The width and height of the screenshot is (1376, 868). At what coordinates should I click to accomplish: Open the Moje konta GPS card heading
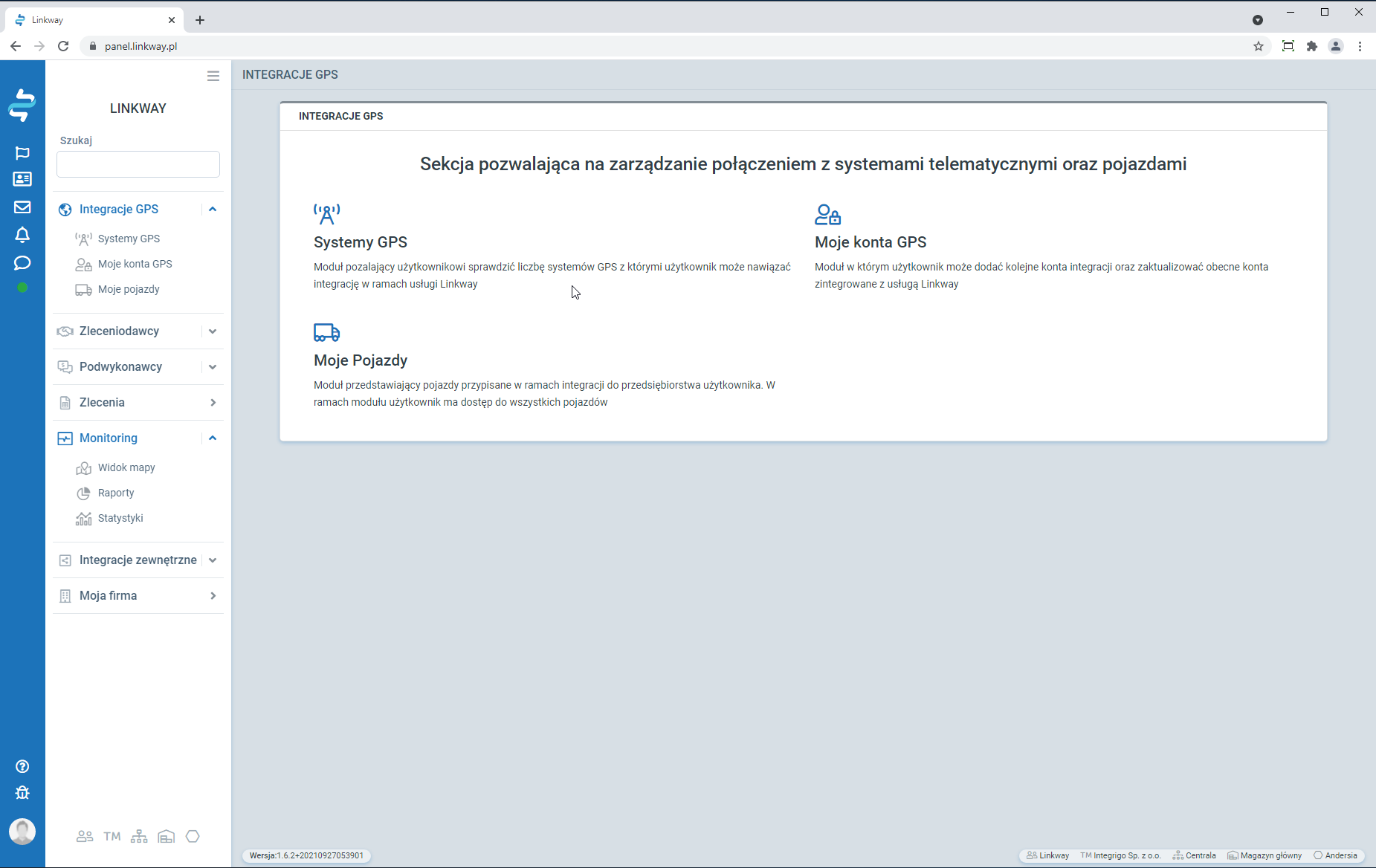[871, 242]
